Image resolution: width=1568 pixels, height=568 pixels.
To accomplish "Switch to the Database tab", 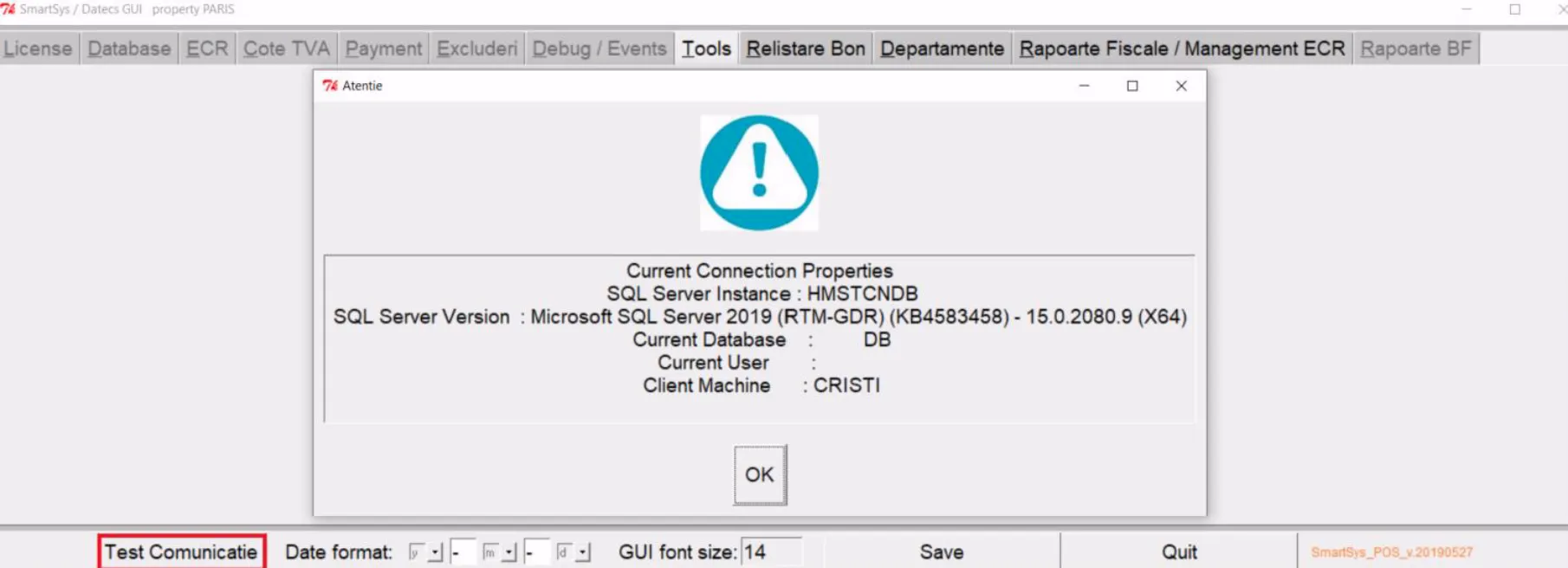I will 129,48.
